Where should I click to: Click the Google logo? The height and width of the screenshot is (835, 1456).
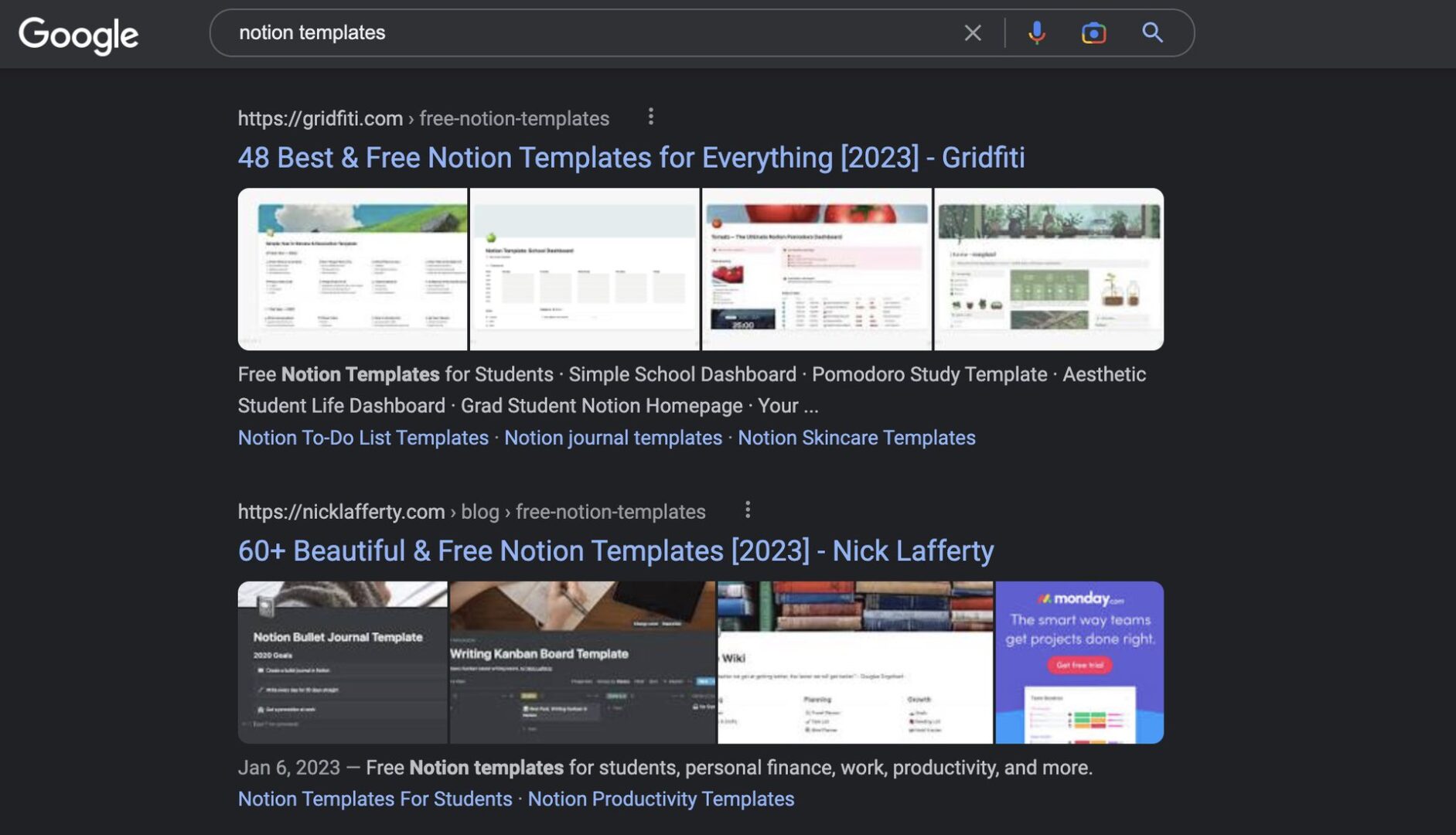tap(78, 34)
